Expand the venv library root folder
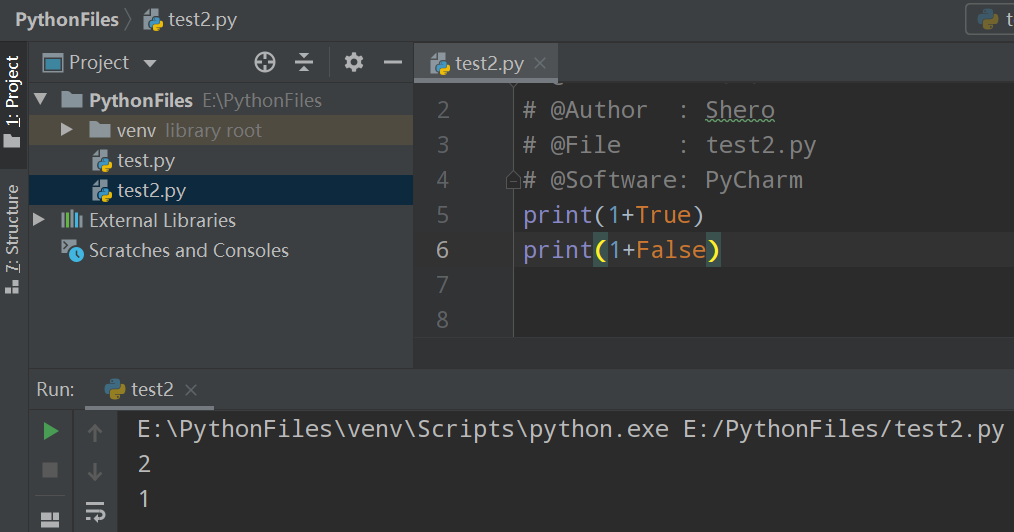 [x=67, y=130]
